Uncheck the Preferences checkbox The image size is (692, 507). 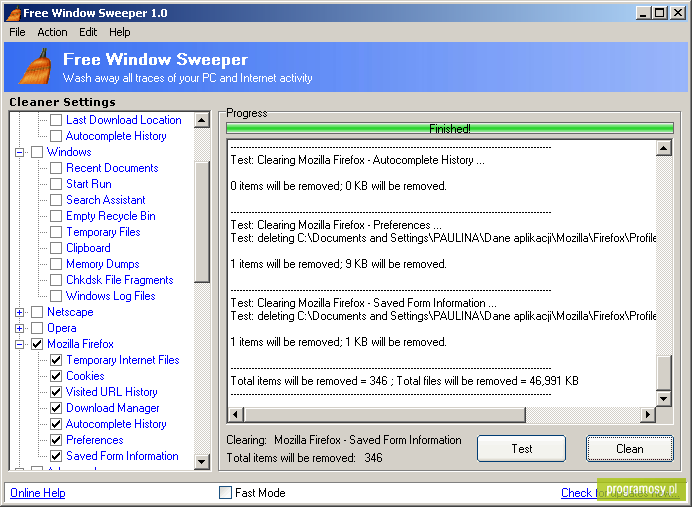coord(56,440)
